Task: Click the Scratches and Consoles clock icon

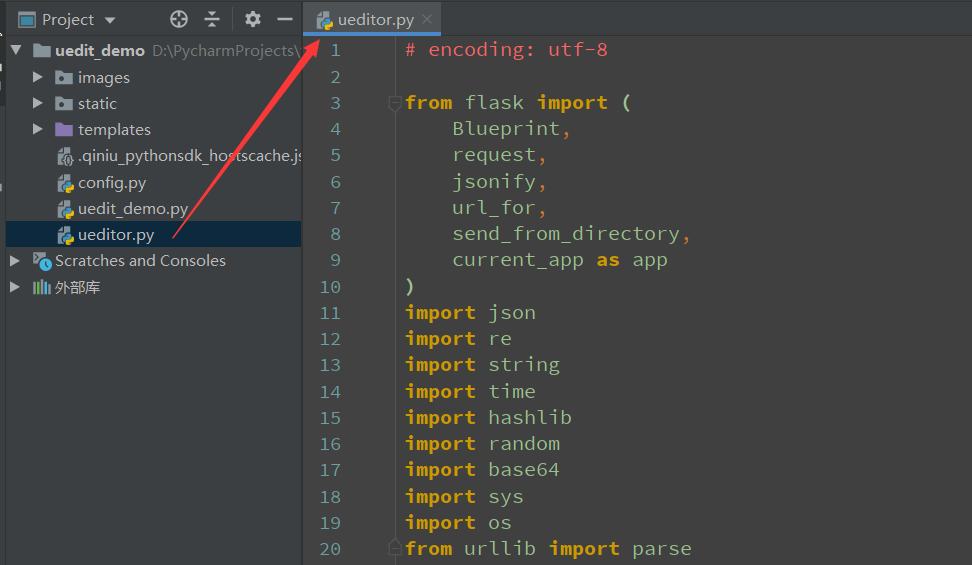Action: click(x=42, y=261)
